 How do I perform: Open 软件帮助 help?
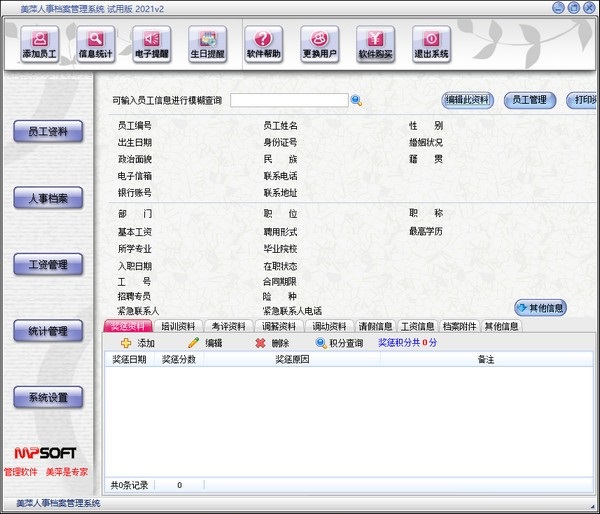(264, 44)
